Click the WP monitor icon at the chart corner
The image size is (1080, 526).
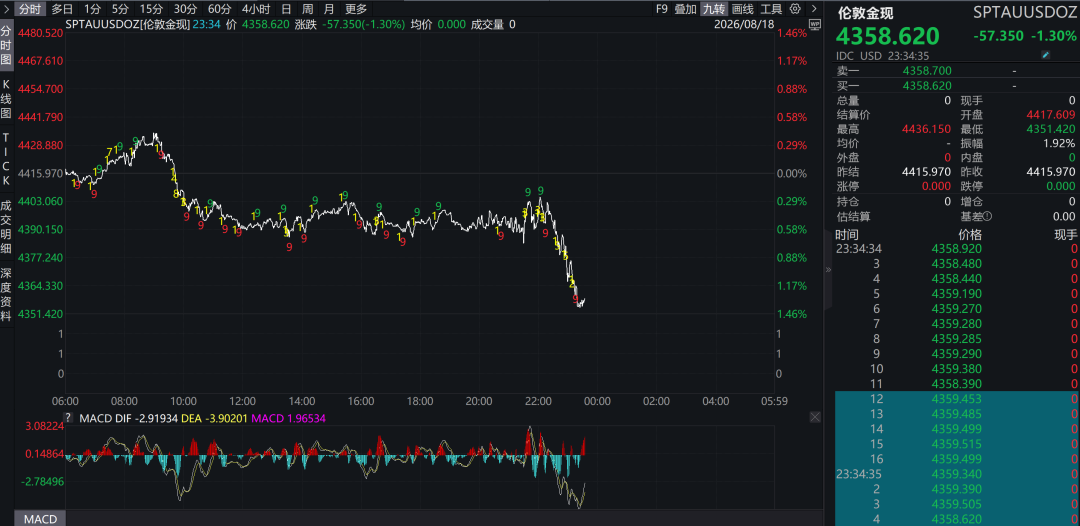click(x=815, y=24)
